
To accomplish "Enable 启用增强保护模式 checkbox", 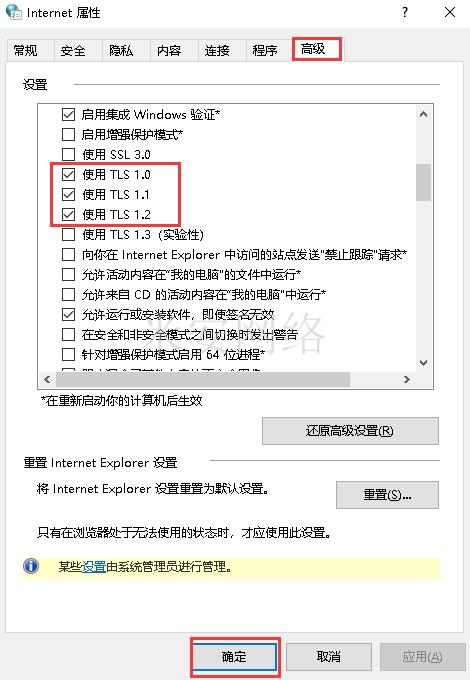I will point(69,134).
